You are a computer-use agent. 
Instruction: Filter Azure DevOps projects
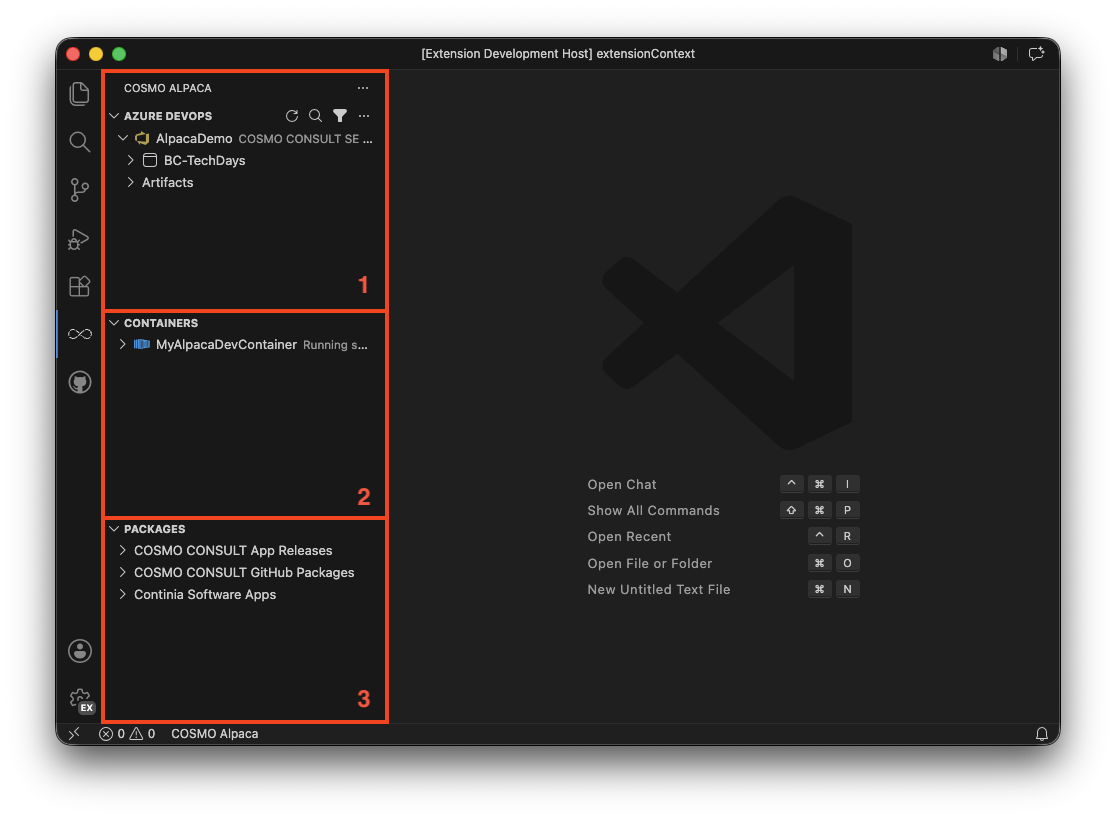pos(339,116)
